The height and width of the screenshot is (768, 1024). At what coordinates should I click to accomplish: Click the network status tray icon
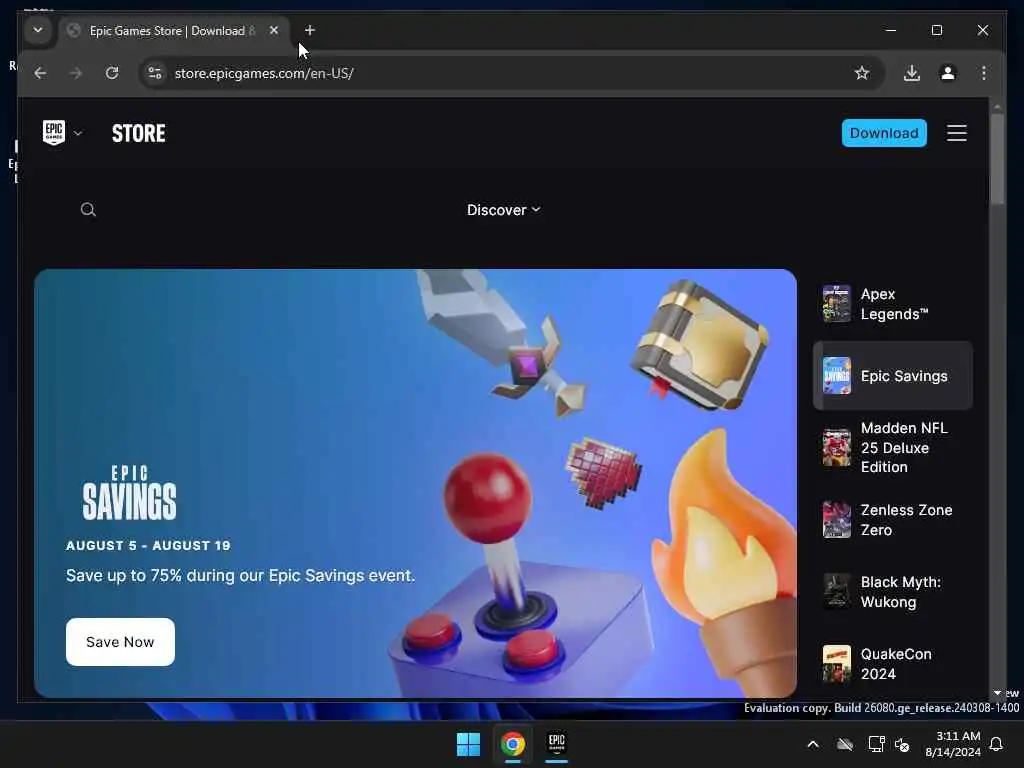876,744
